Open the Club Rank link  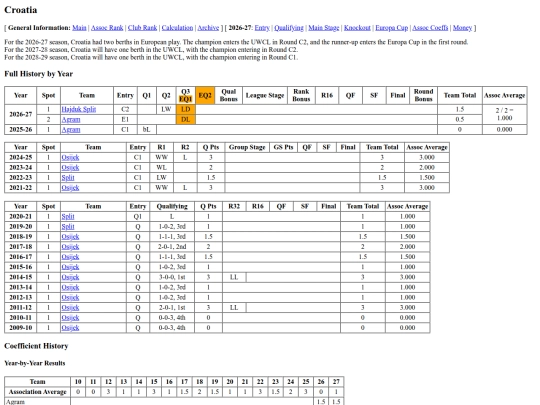[x=142, y=28]
